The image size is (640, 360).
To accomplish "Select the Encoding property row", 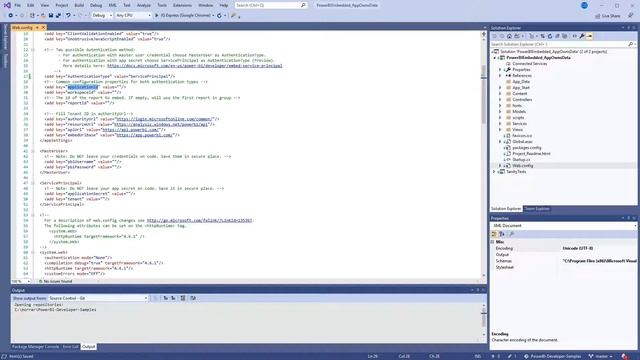I will point(564,249).
